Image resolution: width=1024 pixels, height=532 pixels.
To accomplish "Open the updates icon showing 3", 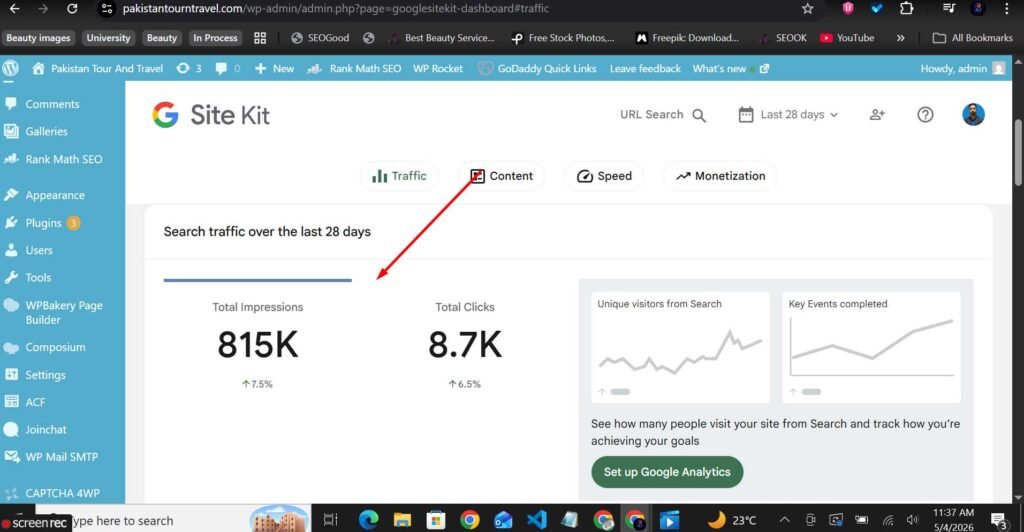I will click(x=189, y=69).
